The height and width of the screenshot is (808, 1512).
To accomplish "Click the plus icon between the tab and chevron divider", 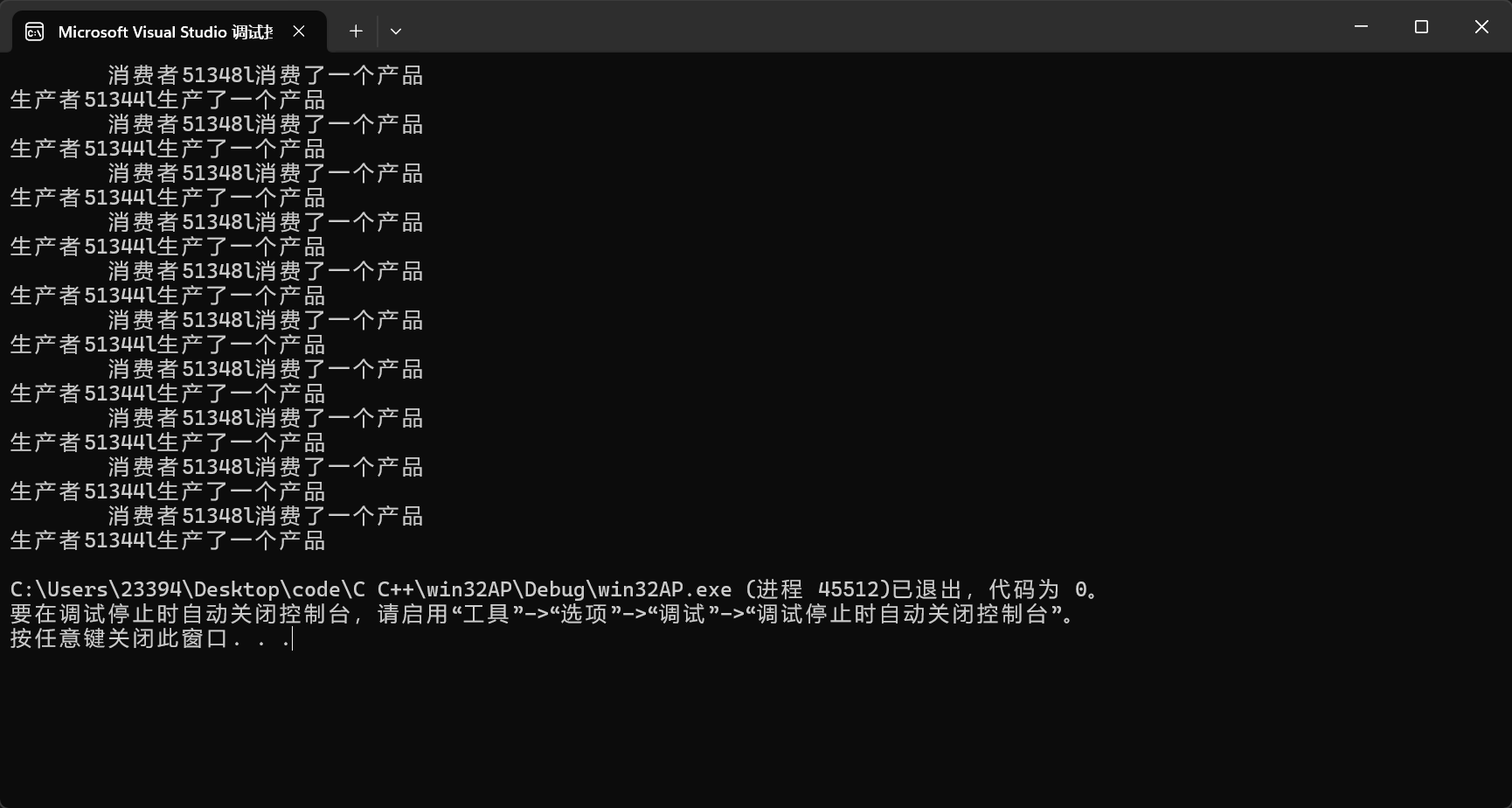I will [355, 31].
